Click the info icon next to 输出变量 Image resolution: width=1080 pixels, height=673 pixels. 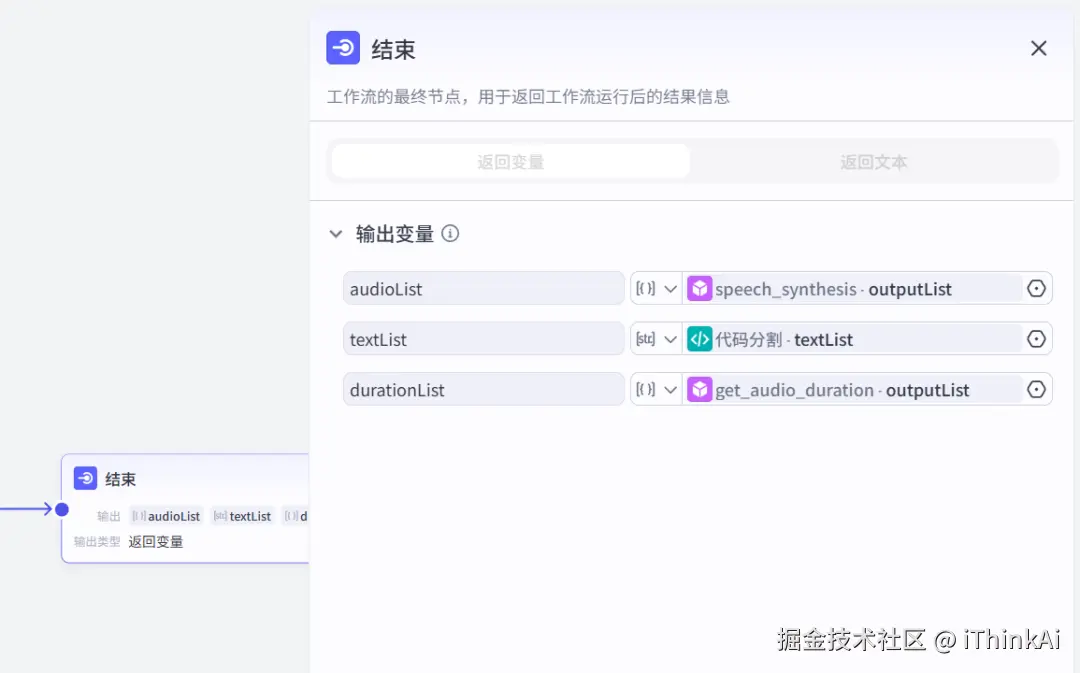click(x=450, y=233)
